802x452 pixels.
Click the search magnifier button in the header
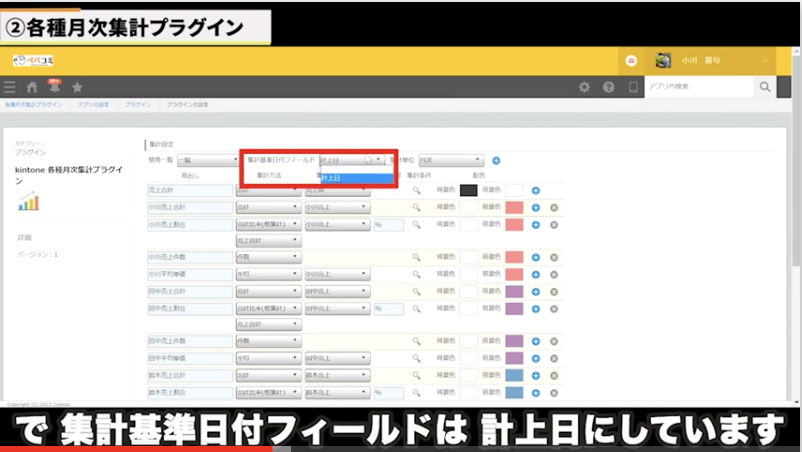[x=766, y=87]
